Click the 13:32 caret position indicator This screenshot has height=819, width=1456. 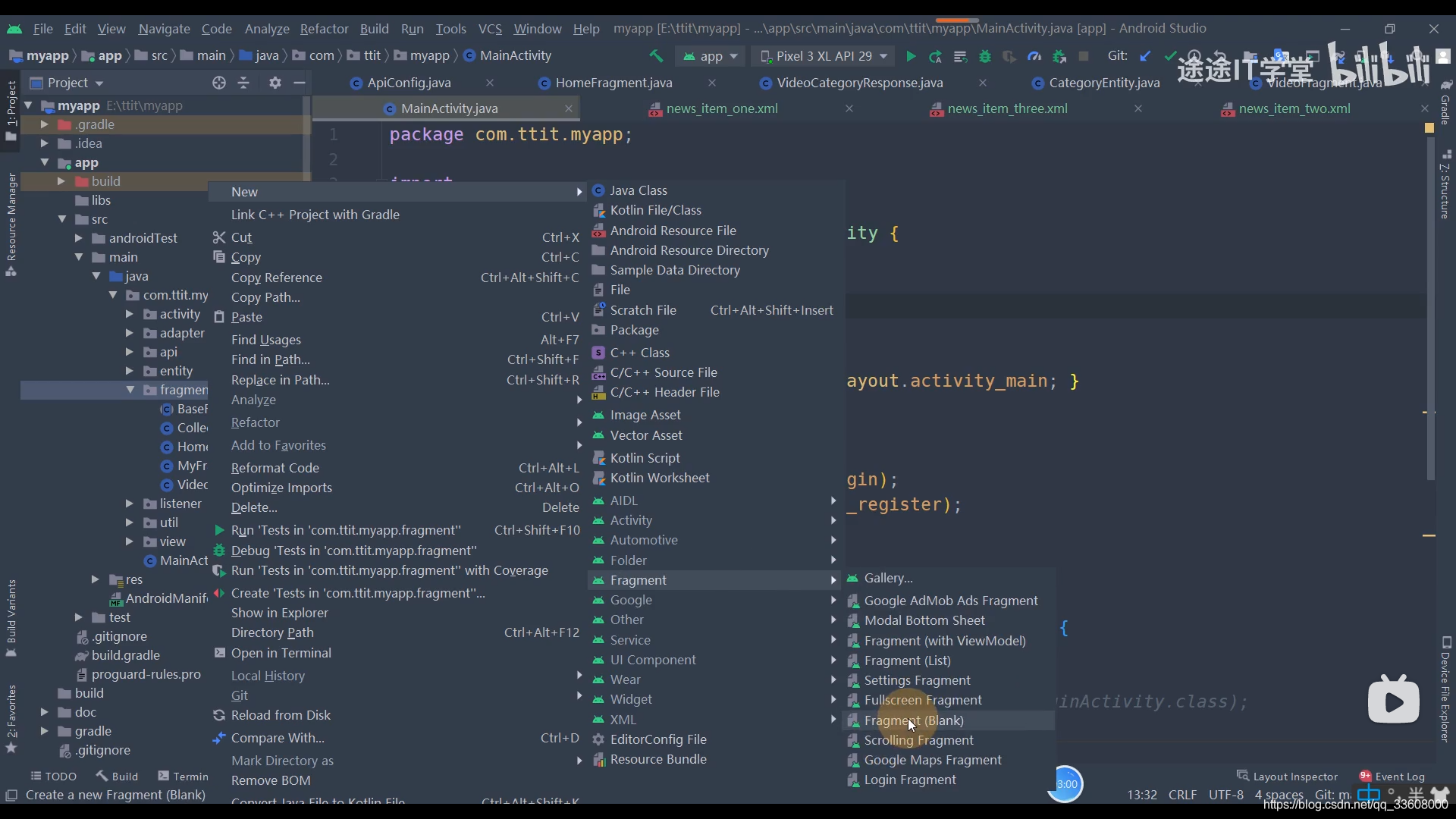(1141, 795)
